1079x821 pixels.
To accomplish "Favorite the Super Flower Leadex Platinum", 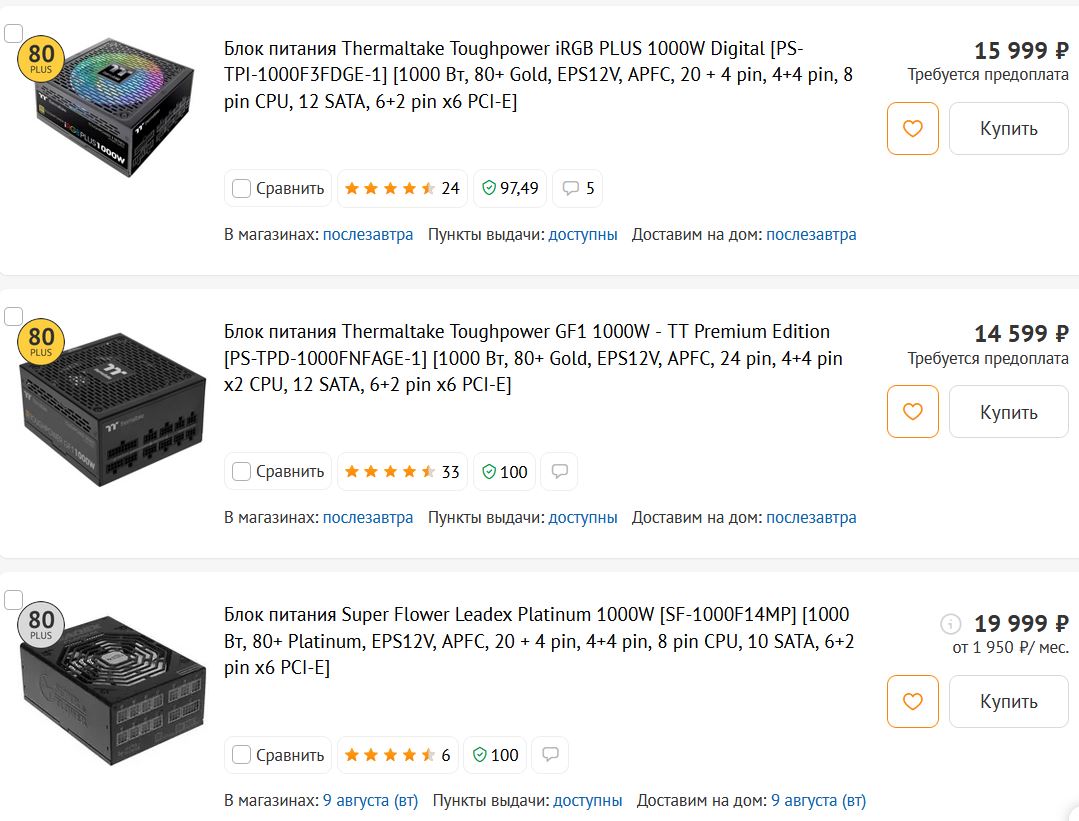I will pos(912,702).
